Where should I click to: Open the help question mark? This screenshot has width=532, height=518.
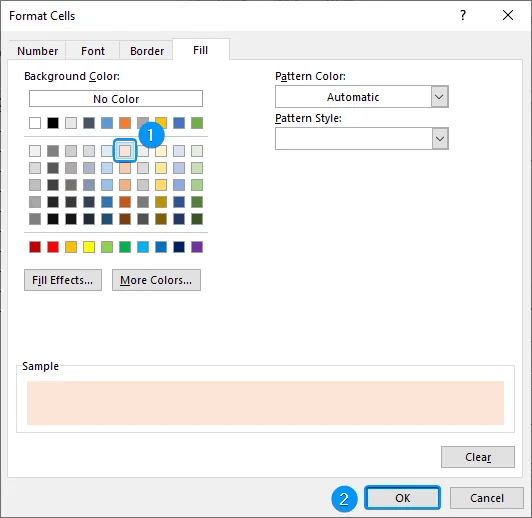click(463, 15)
